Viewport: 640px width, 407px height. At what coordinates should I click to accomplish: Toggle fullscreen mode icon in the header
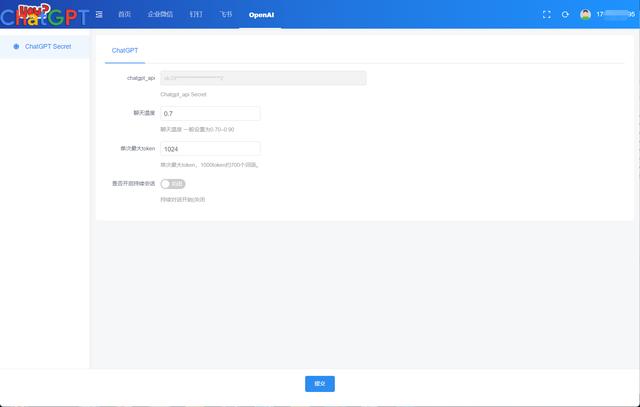[x=547, y=14]
